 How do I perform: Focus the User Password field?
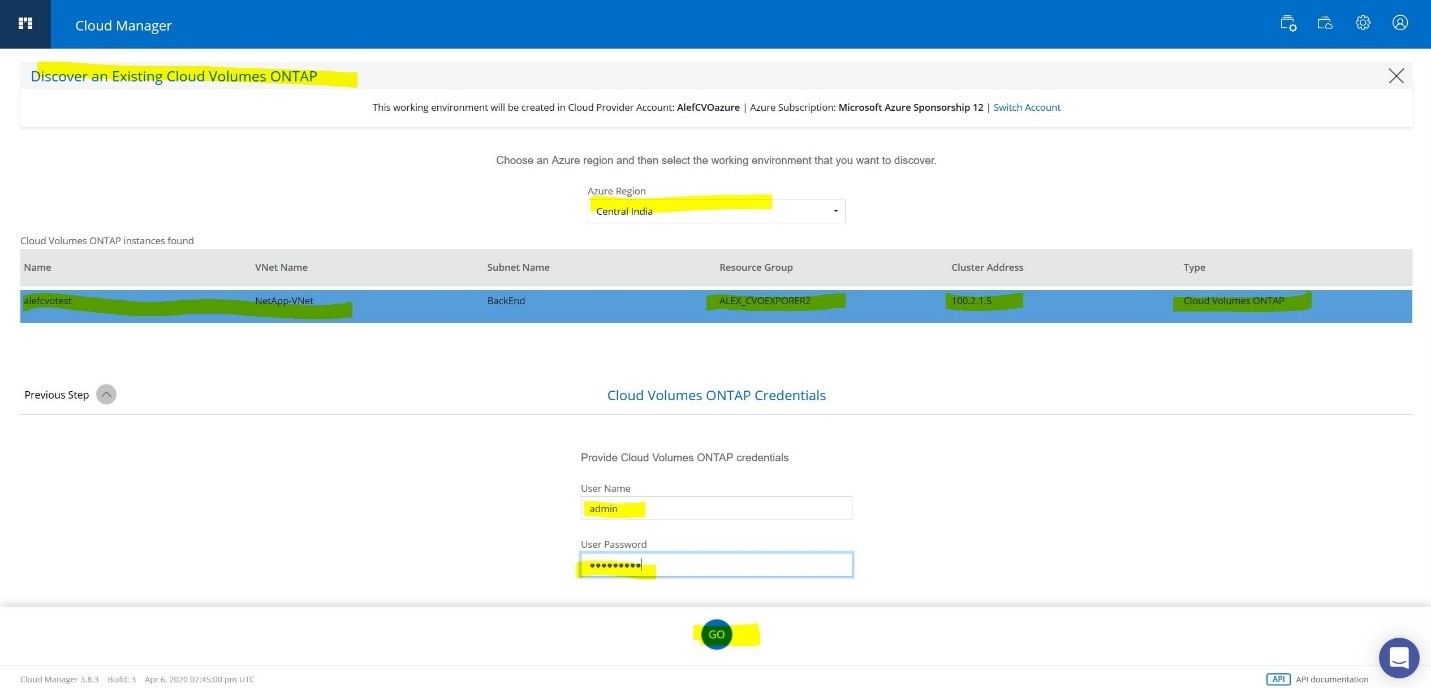pos(716,565)
